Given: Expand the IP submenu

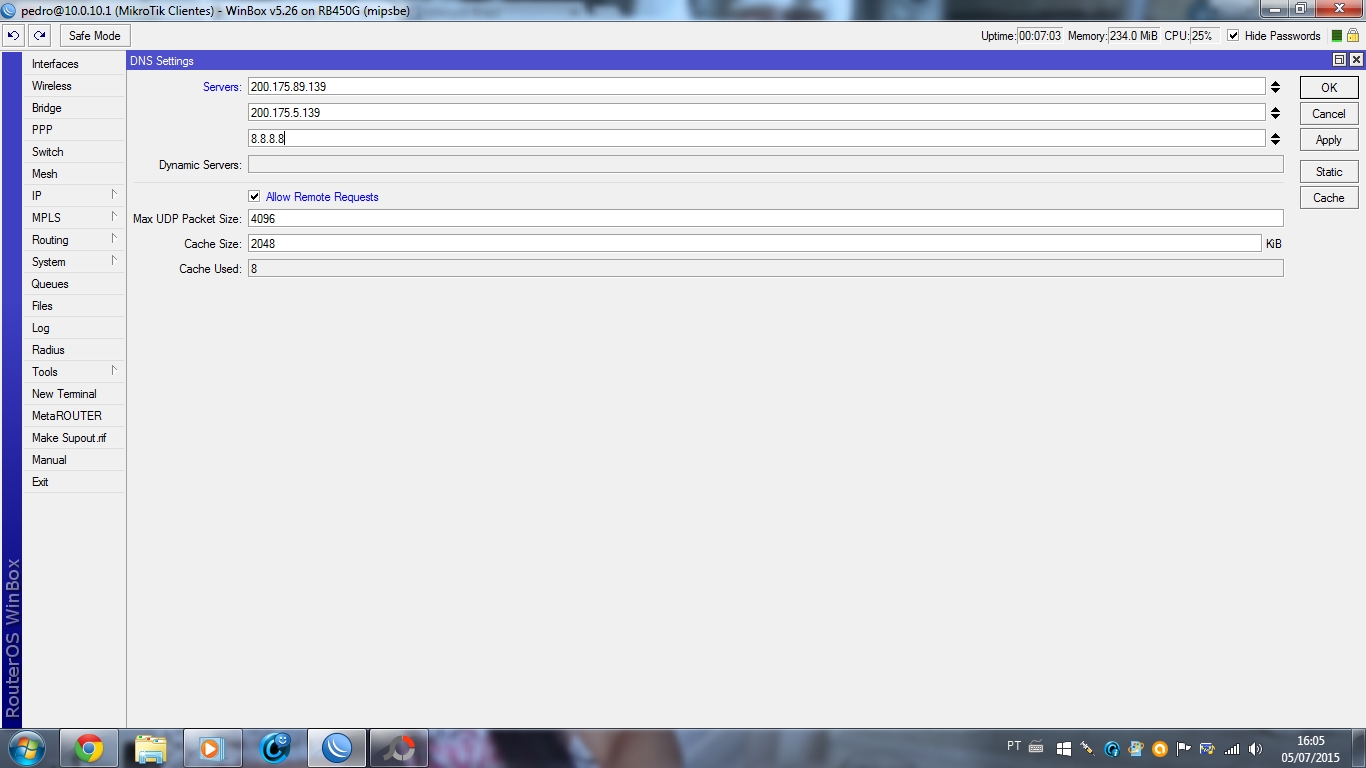Looking at the screenshot, I should [x=75, y=196].
